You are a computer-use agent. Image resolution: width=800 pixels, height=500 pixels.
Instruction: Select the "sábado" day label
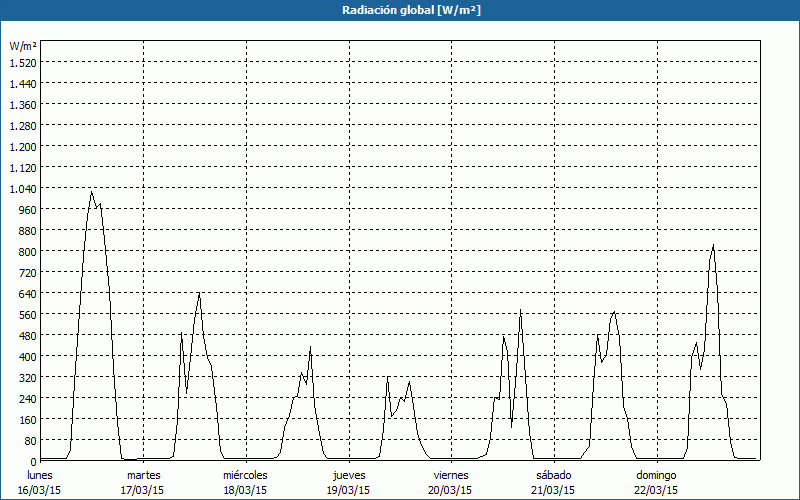tap(553, 474)
